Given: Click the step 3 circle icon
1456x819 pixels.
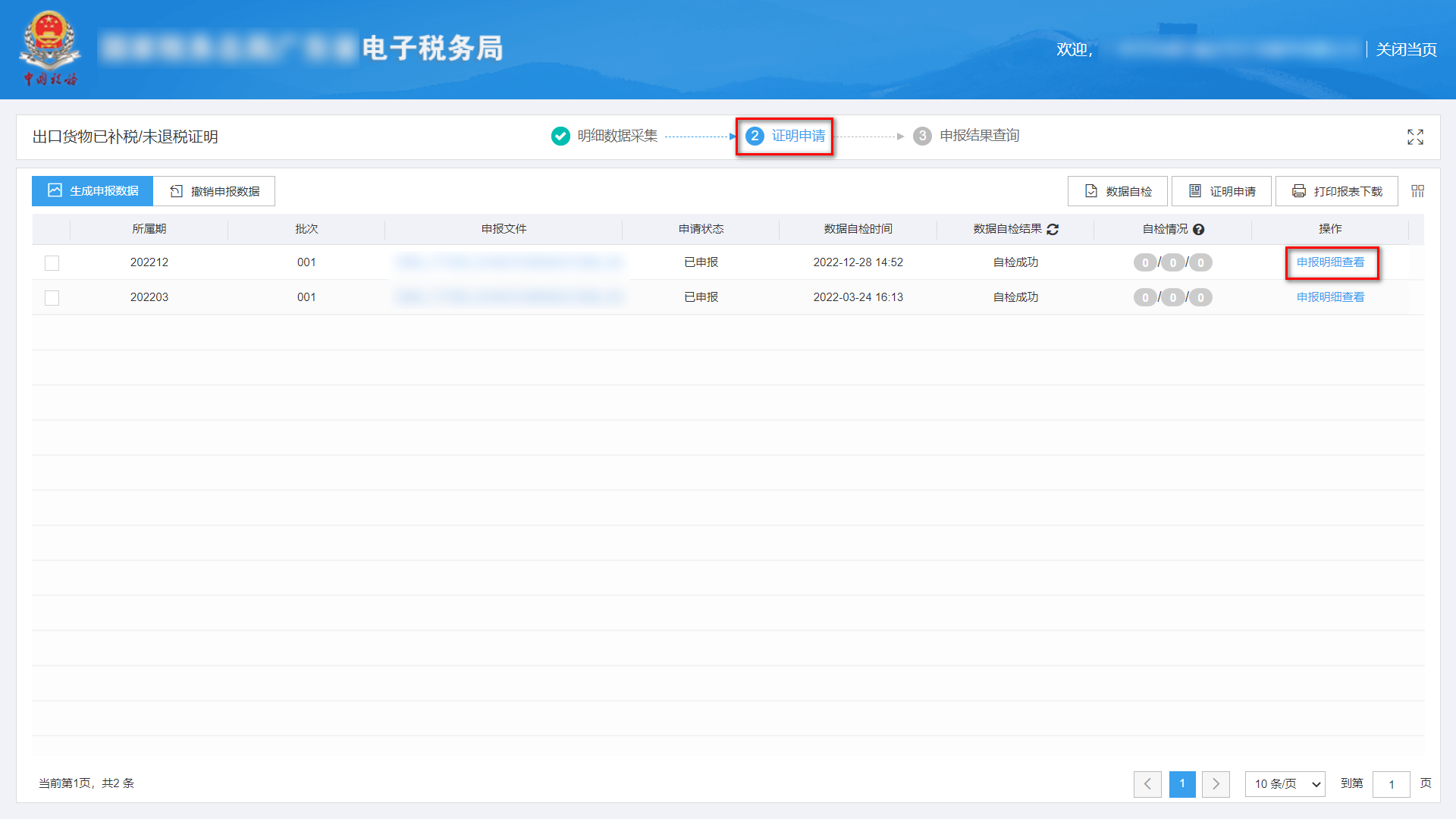Looking at the screenshot, I should point(922,136).
